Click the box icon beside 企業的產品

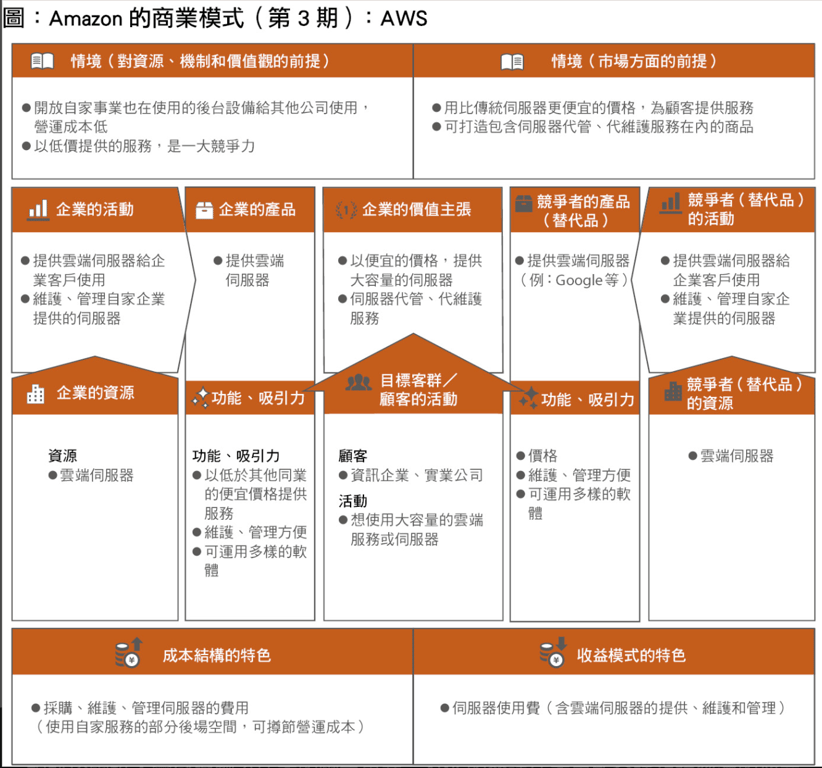204,210
